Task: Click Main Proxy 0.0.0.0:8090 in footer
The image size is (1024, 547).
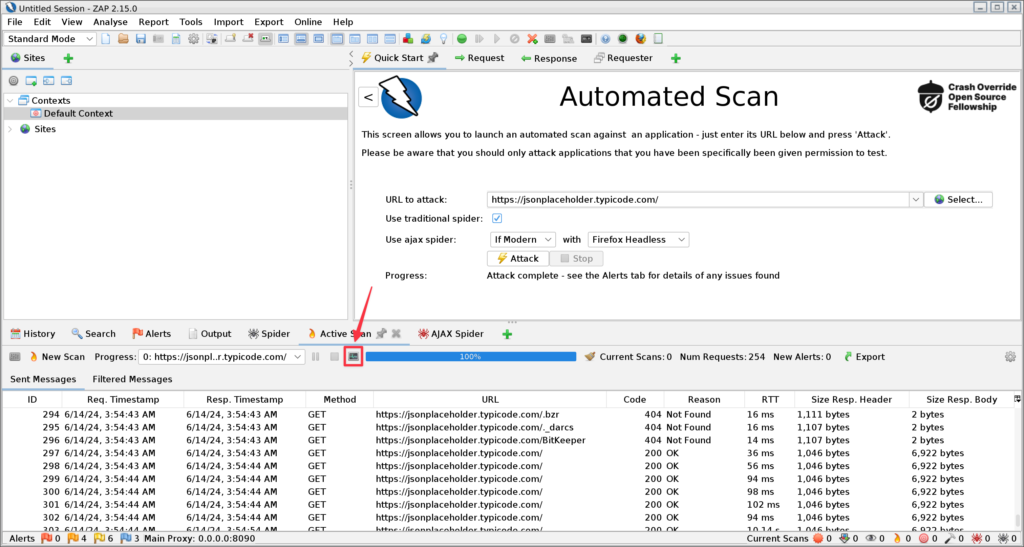Action: pos(200,539)
